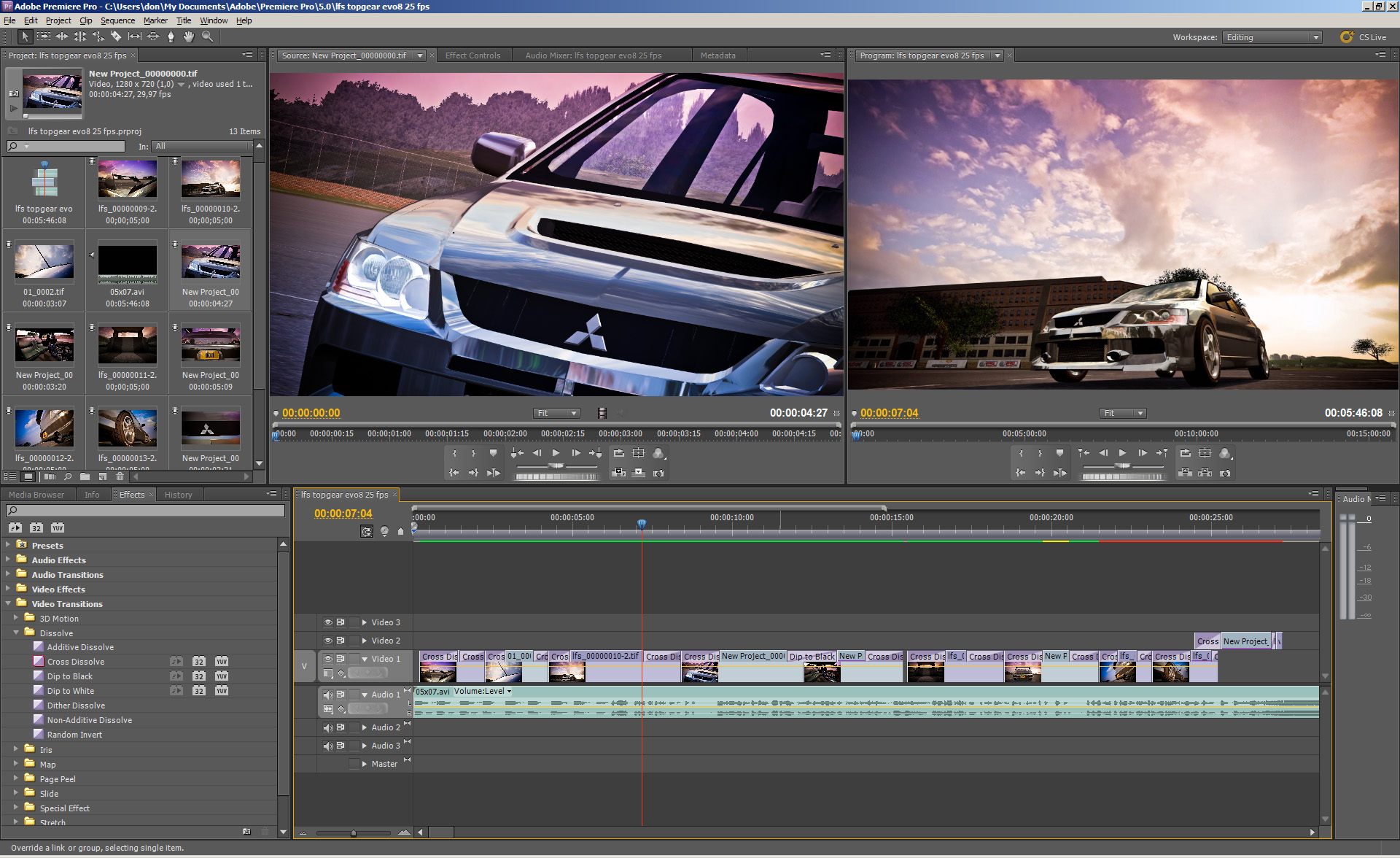
Task: Select the Track Select tool
Action: pyautogui.click(x=44, y=36)
